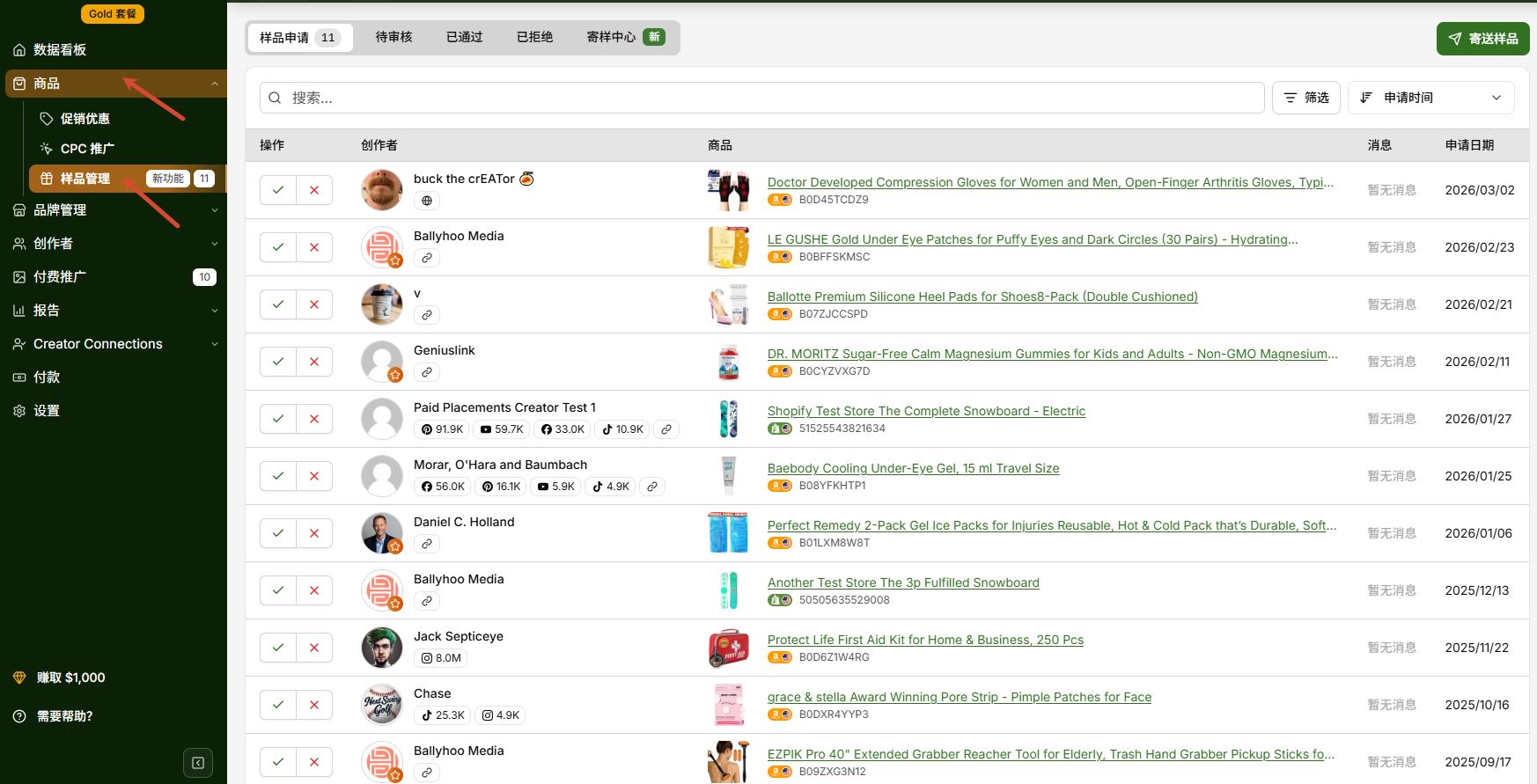The width and height of the screenshot is (1537, 784).
Task: Reject Jack Septiceye's sample request
Action: [314, 648]
